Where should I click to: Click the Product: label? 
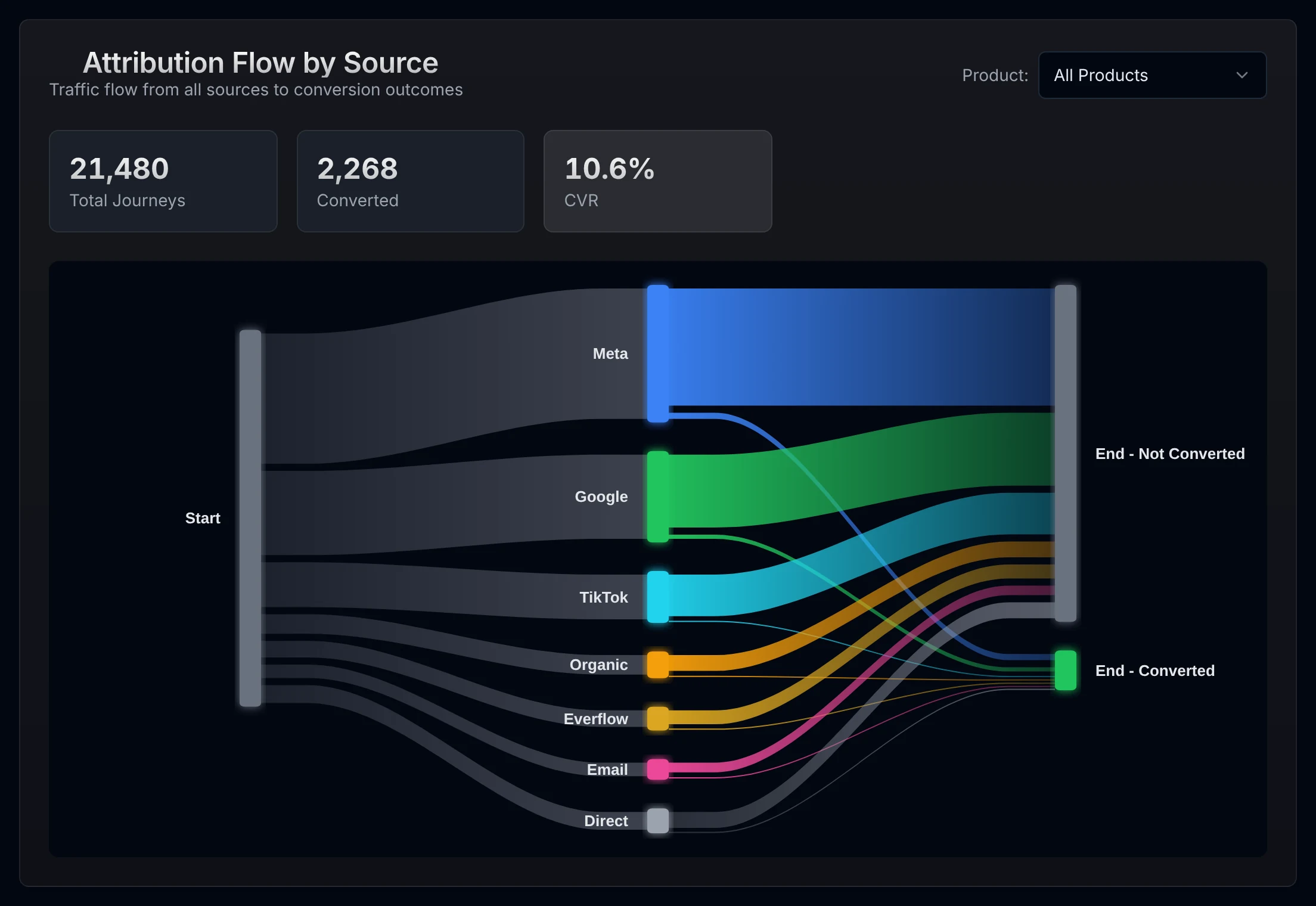tap(995, 75)
